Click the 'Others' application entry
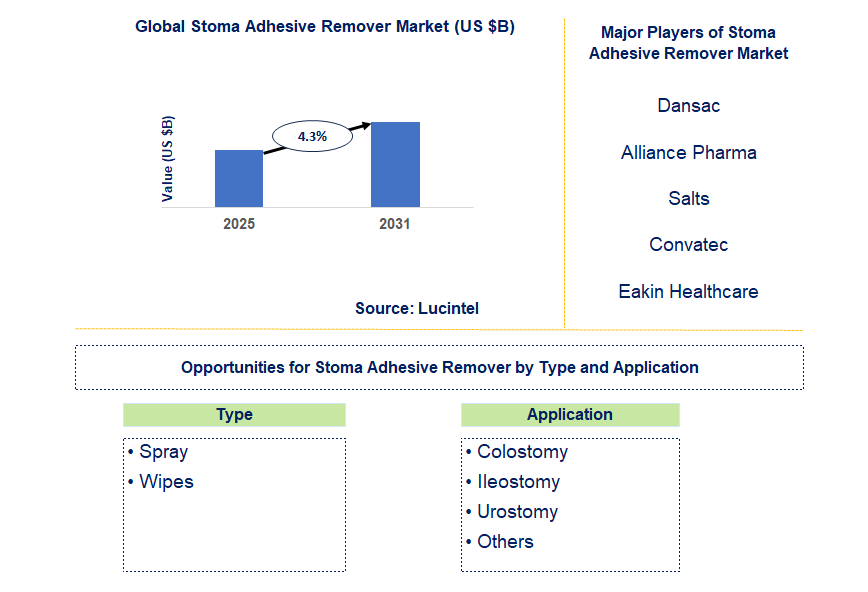 tap(505, 542)
